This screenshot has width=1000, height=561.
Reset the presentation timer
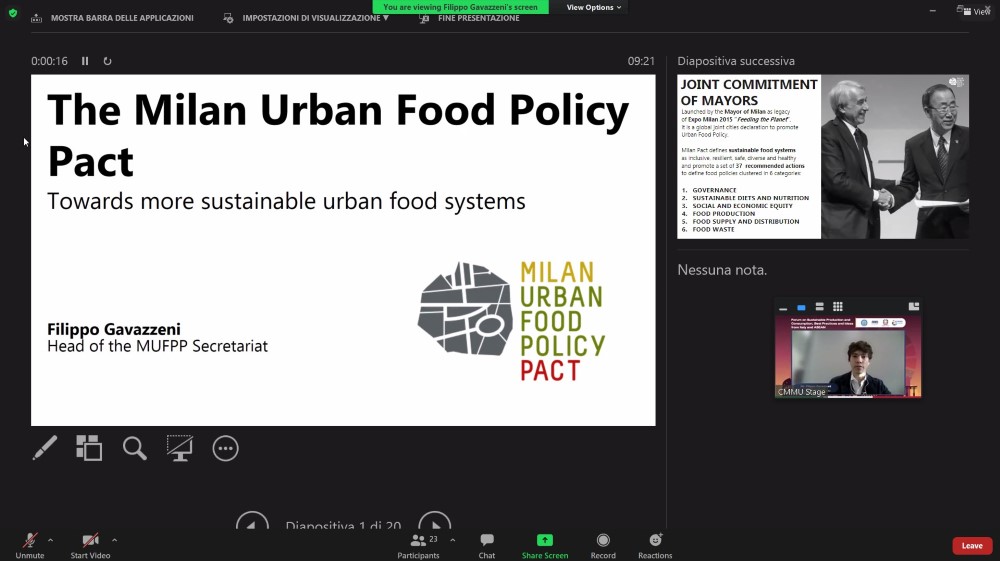coord(107,61)
